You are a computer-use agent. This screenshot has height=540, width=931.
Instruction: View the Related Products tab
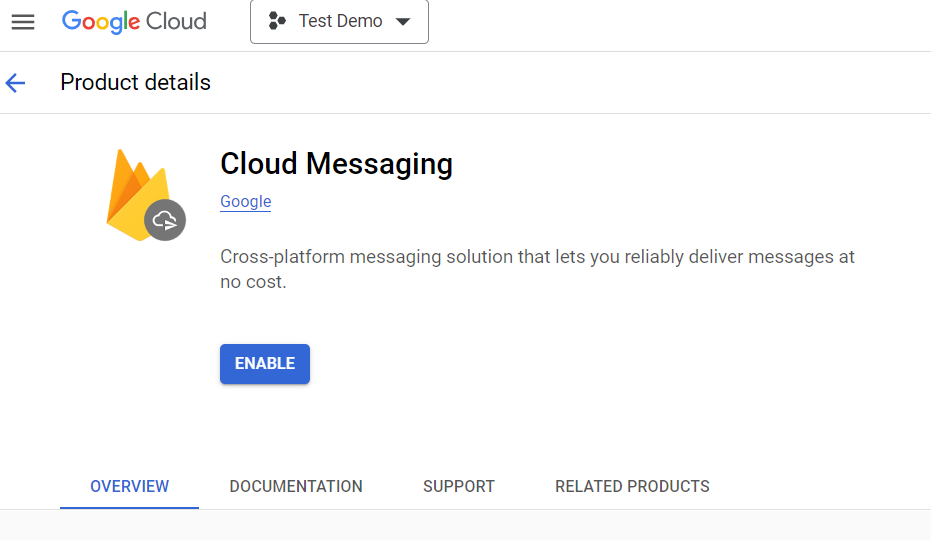pos(632,487)
